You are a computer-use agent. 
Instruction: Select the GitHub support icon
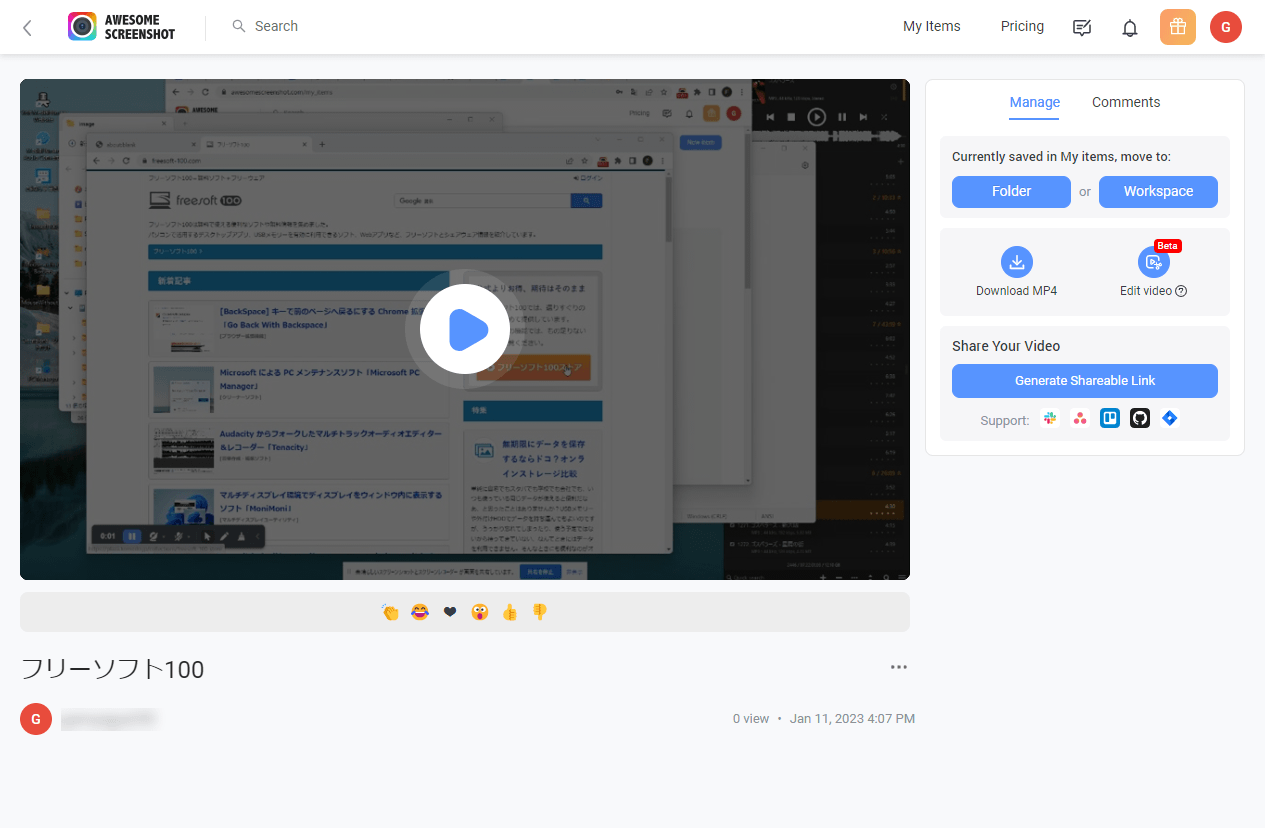point(1140,419)
